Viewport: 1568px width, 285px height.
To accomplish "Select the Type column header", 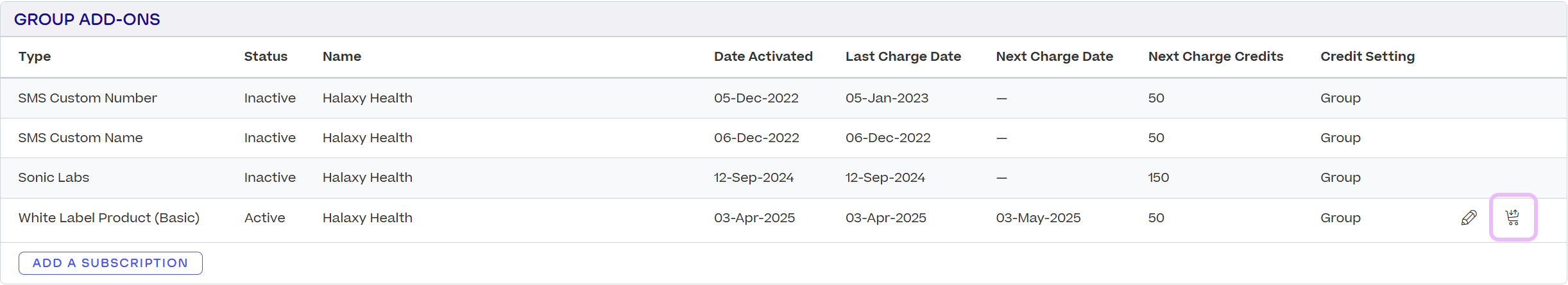I will point(35,56).
